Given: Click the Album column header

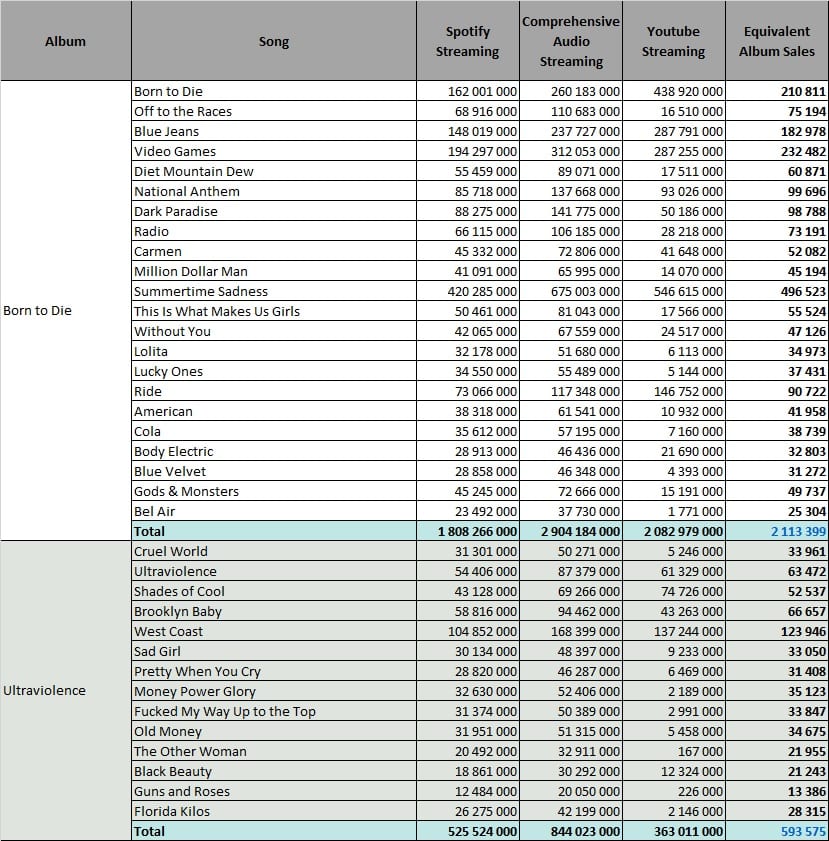Looking at the screenshot, I should coord(65,41).
